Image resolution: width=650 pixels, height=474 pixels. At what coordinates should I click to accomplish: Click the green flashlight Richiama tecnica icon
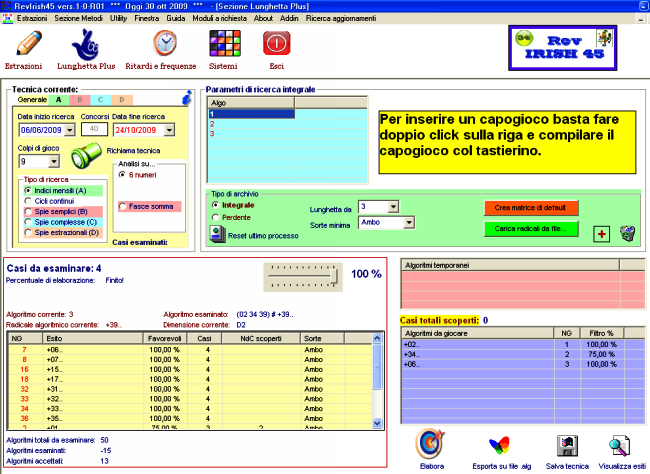click(x=86, y=155)
